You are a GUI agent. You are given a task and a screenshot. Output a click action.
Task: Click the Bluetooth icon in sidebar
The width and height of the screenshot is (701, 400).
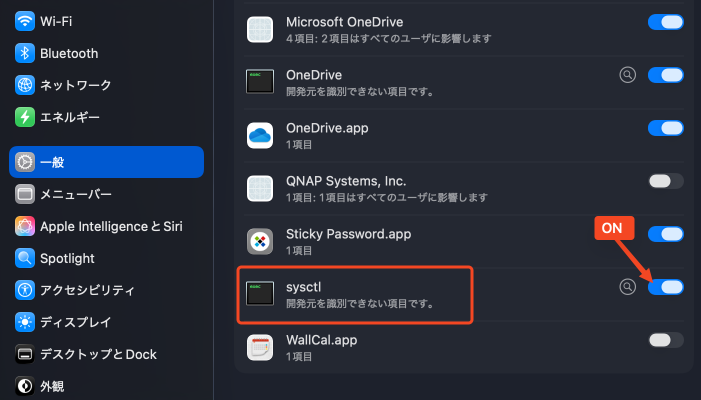25,53
